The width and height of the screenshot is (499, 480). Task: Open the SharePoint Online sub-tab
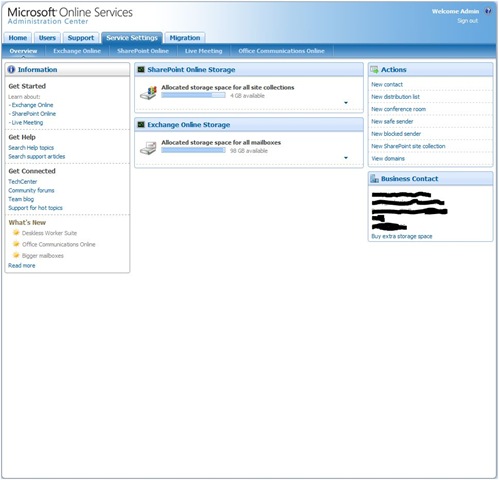coord(143,51)
